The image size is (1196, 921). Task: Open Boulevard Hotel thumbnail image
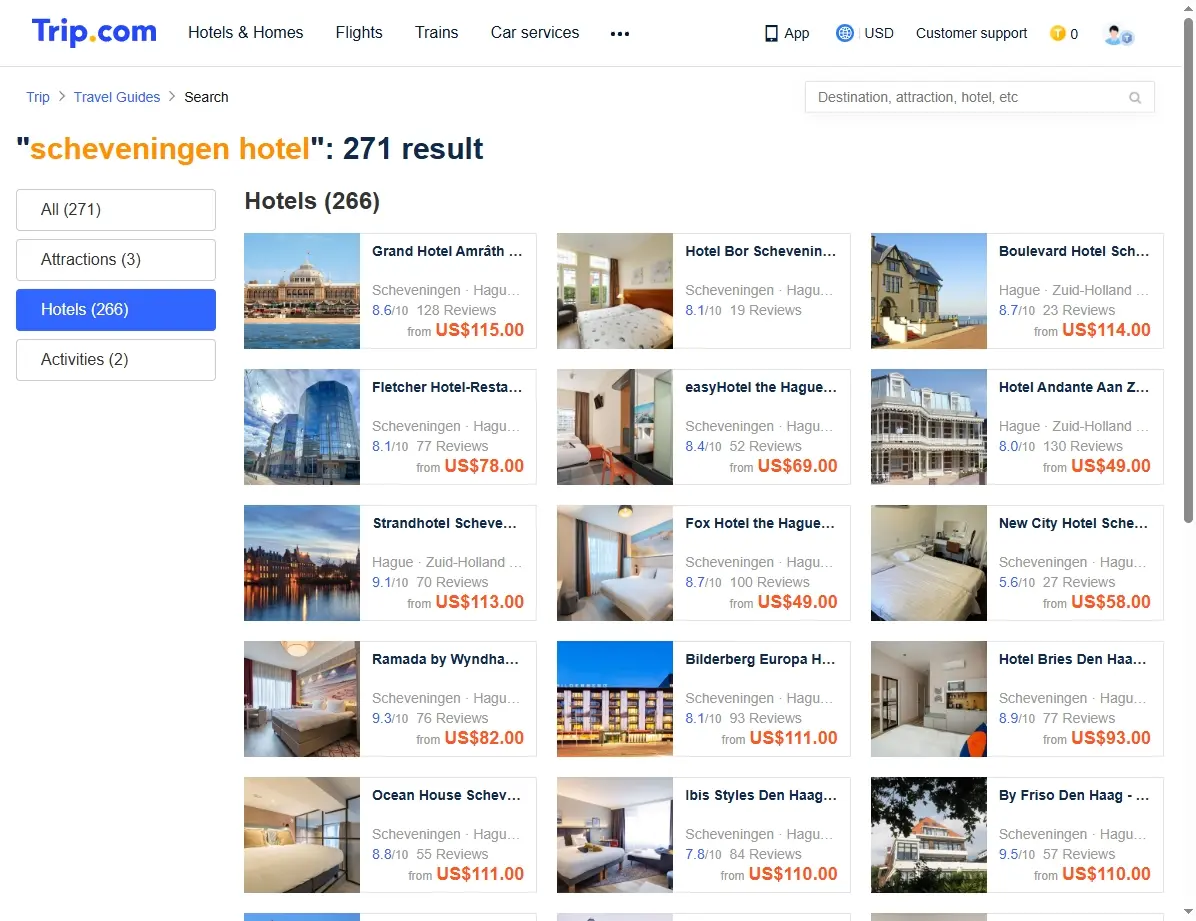[x=929, y=291]
